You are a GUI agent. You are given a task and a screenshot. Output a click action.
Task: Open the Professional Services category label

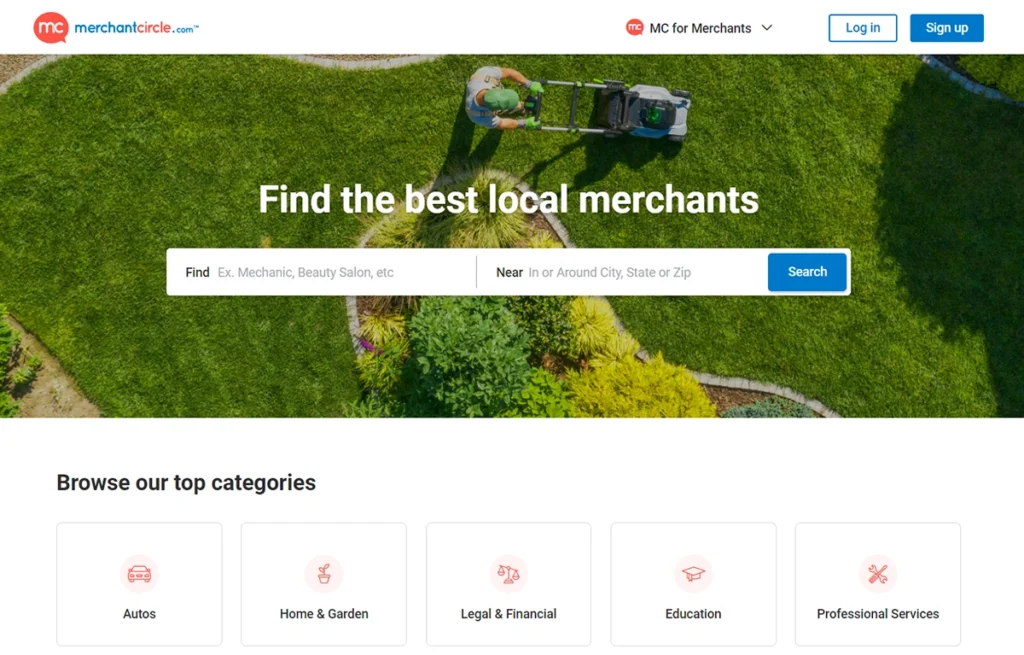pos(878,614)
